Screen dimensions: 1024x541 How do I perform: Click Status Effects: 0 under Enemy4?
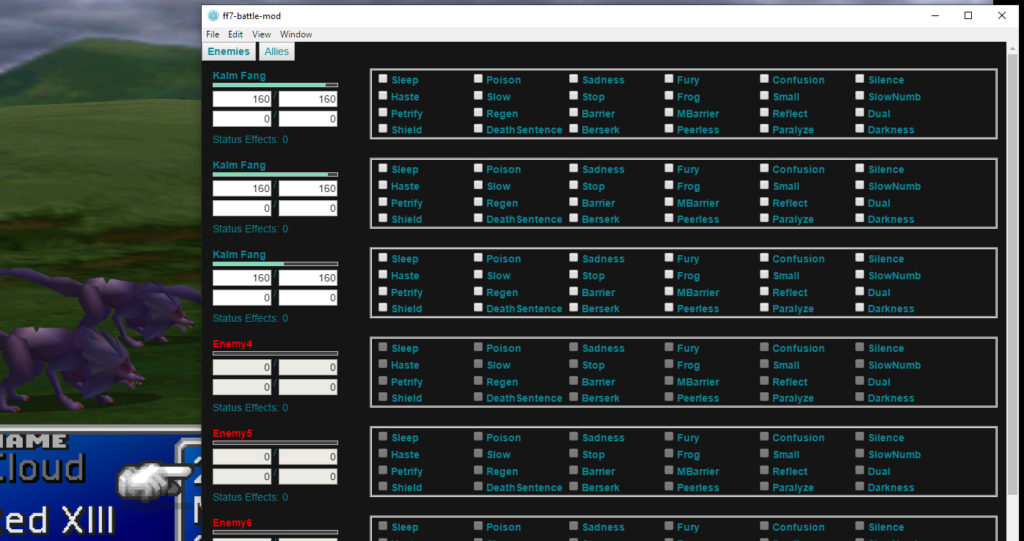point(250,408)
